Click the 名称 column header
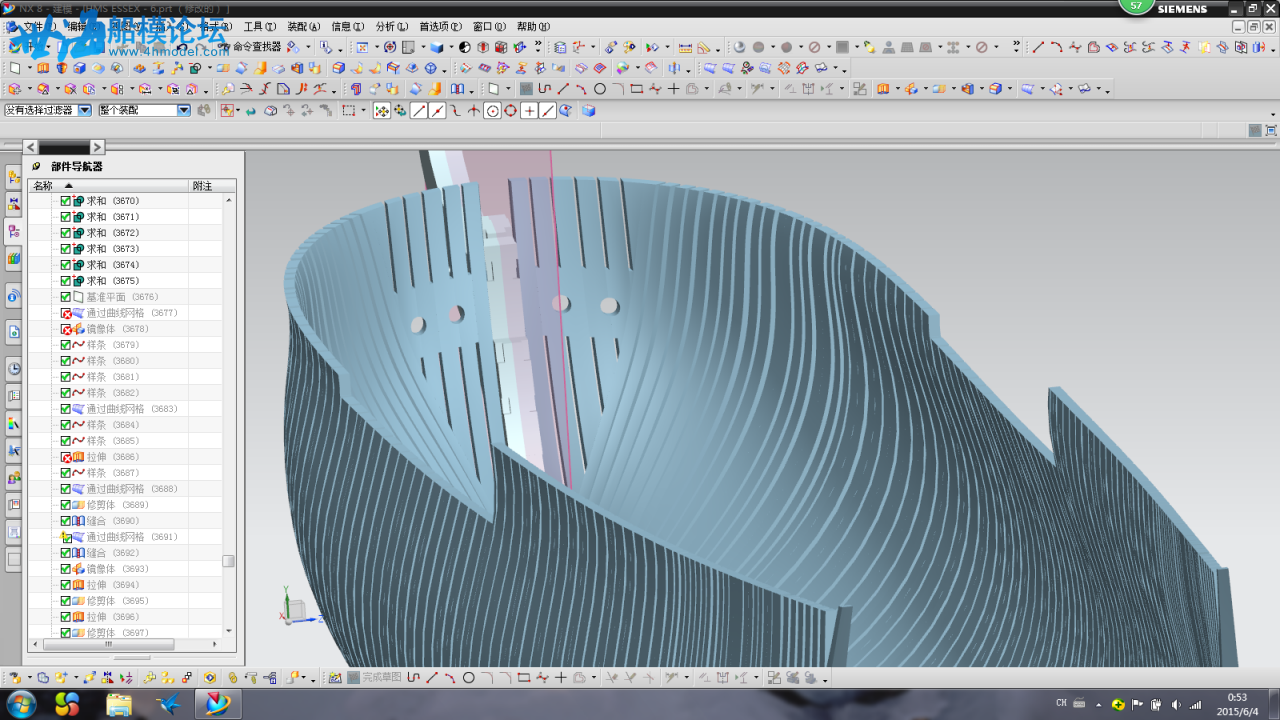1280x720 pixels. [x=108, y=186]
